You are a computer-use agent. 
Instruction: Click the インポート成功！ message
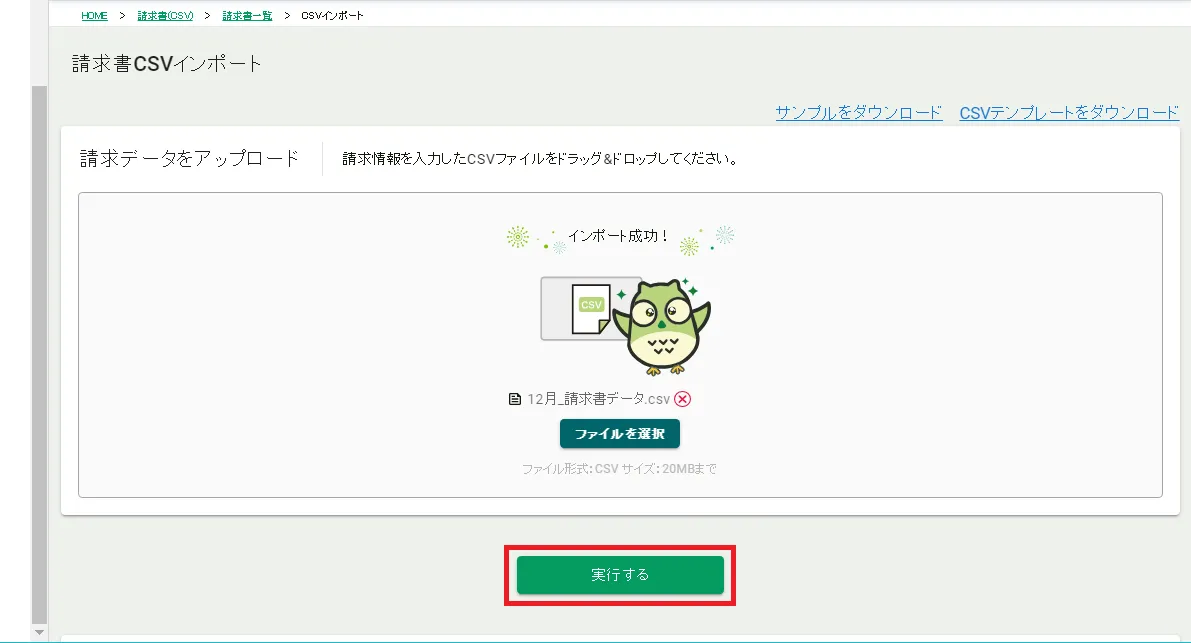tap(619, 236)
